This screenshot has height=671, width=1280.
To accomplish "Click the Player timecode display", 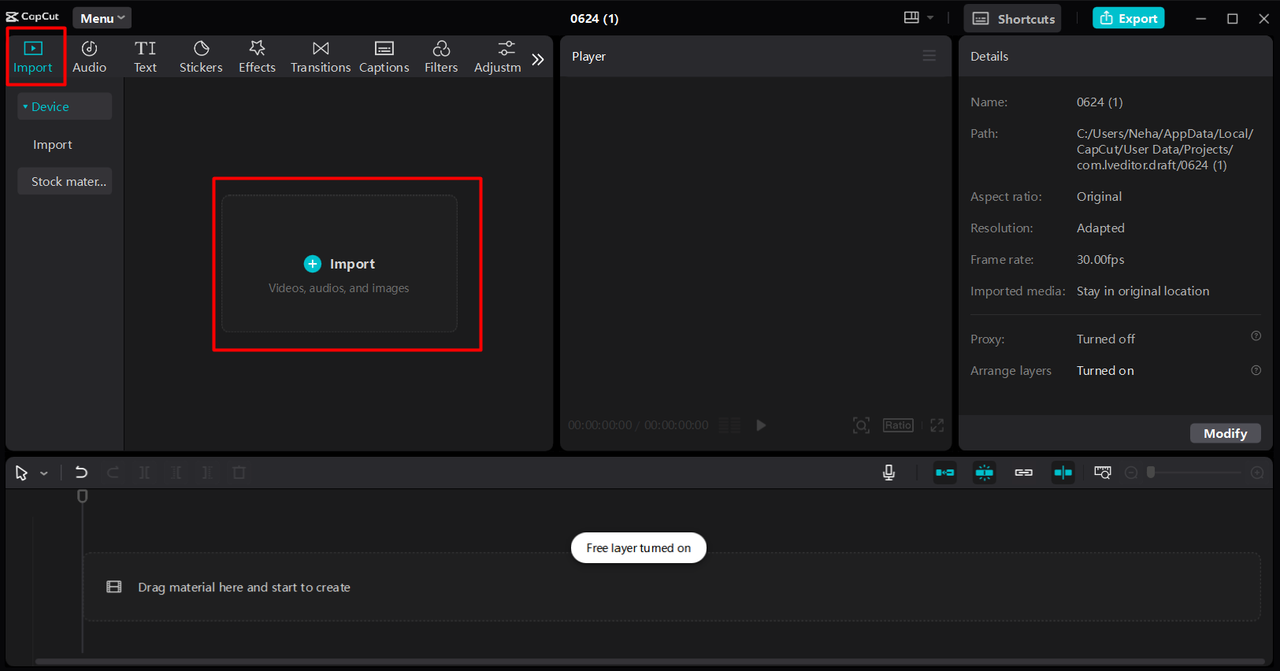I will point(638,425).
